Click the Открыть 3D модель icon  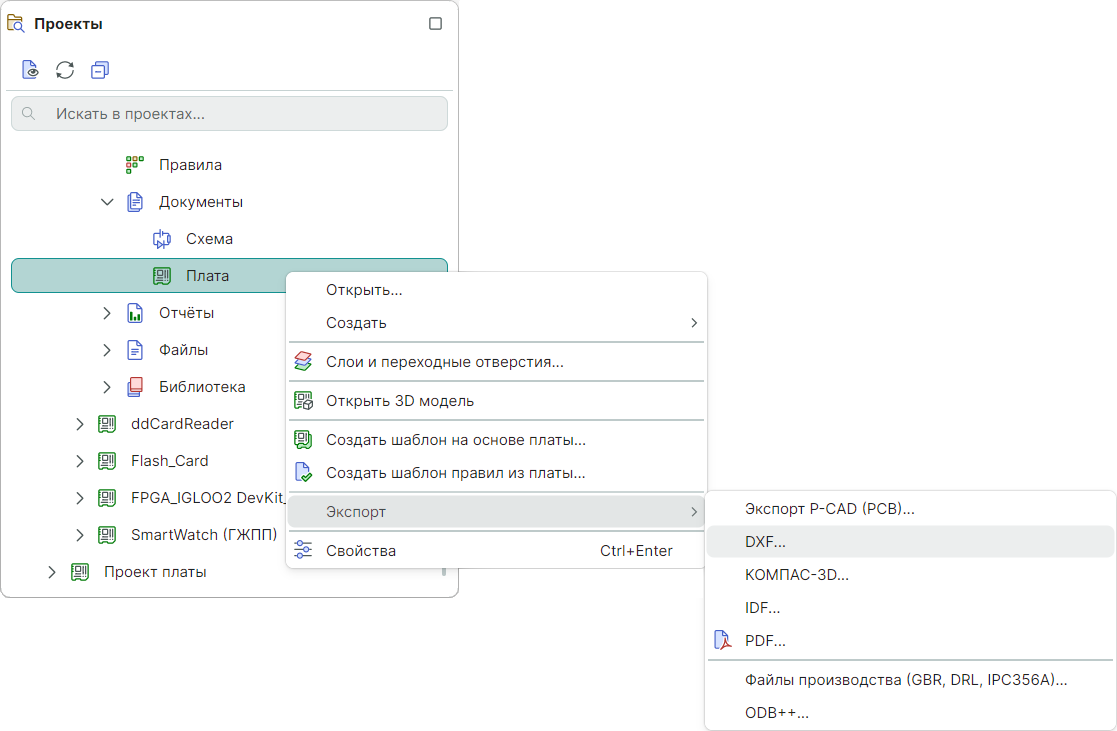tap(303, 401)
